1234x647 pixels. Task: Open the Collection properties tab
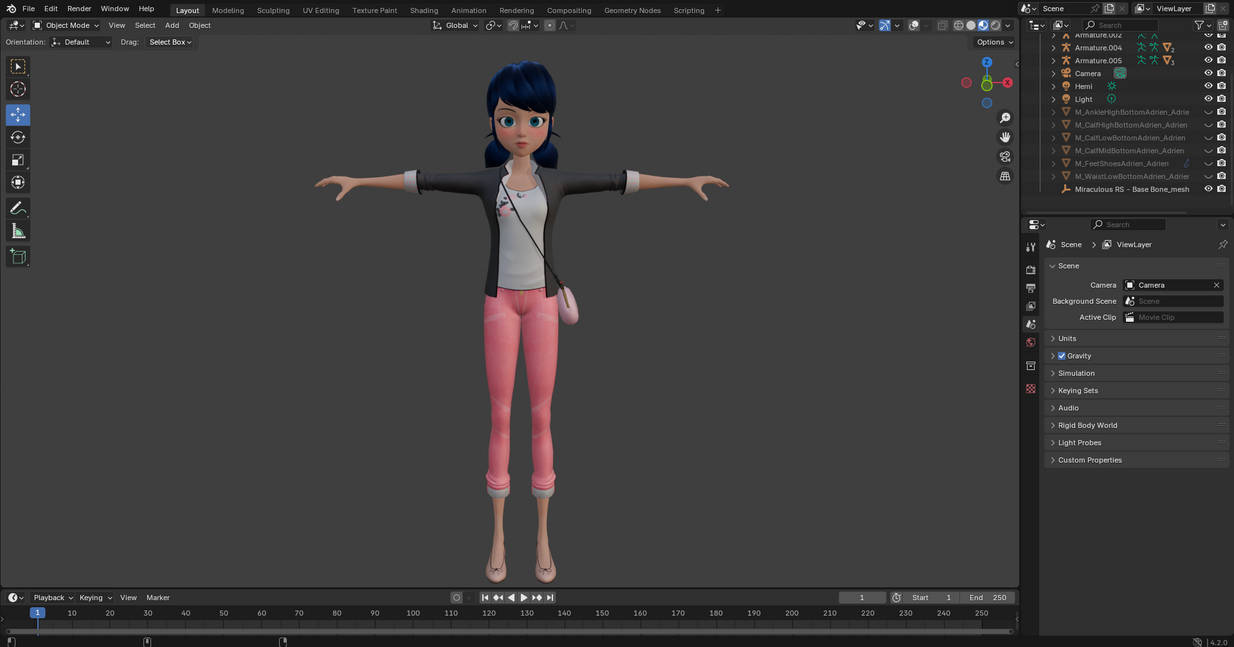(1031, 366)
